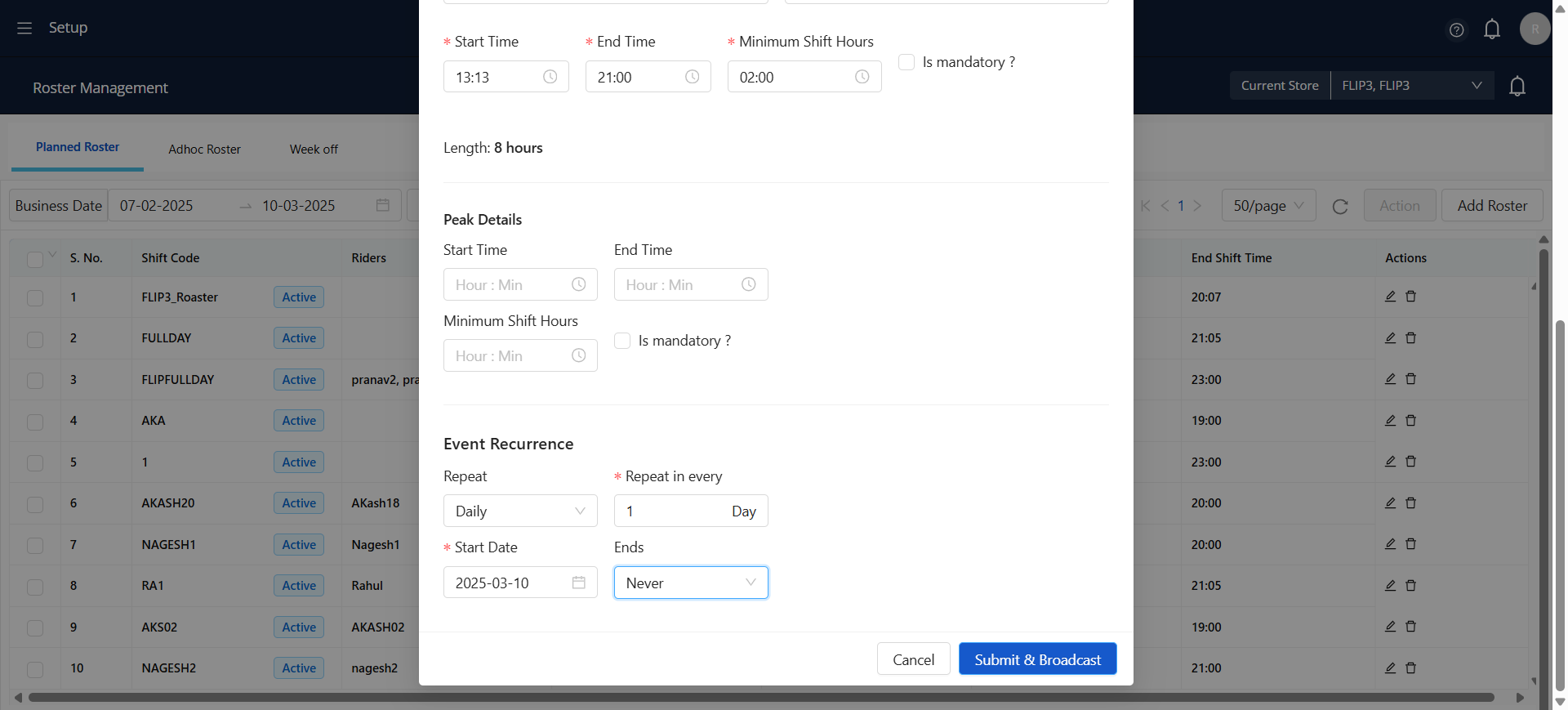Switch to Adhoc Roster tab
The image size is (1568, 710).
tap(204, 150)
